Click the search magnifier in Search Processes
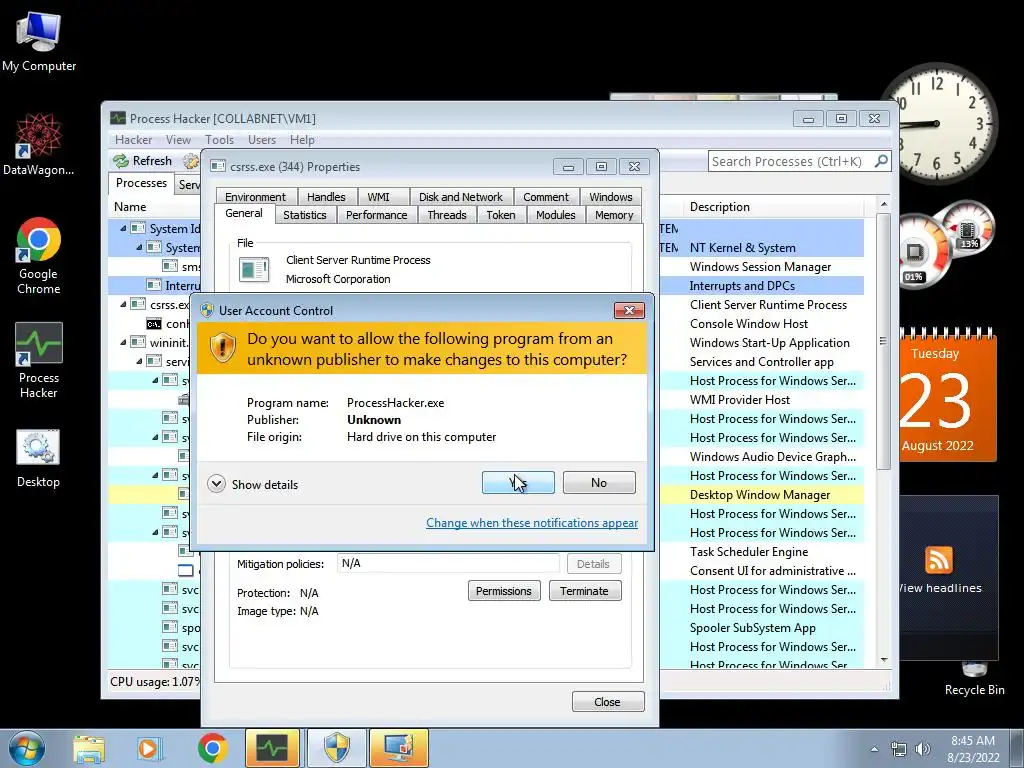The image size is (1024, 768). 881,161
